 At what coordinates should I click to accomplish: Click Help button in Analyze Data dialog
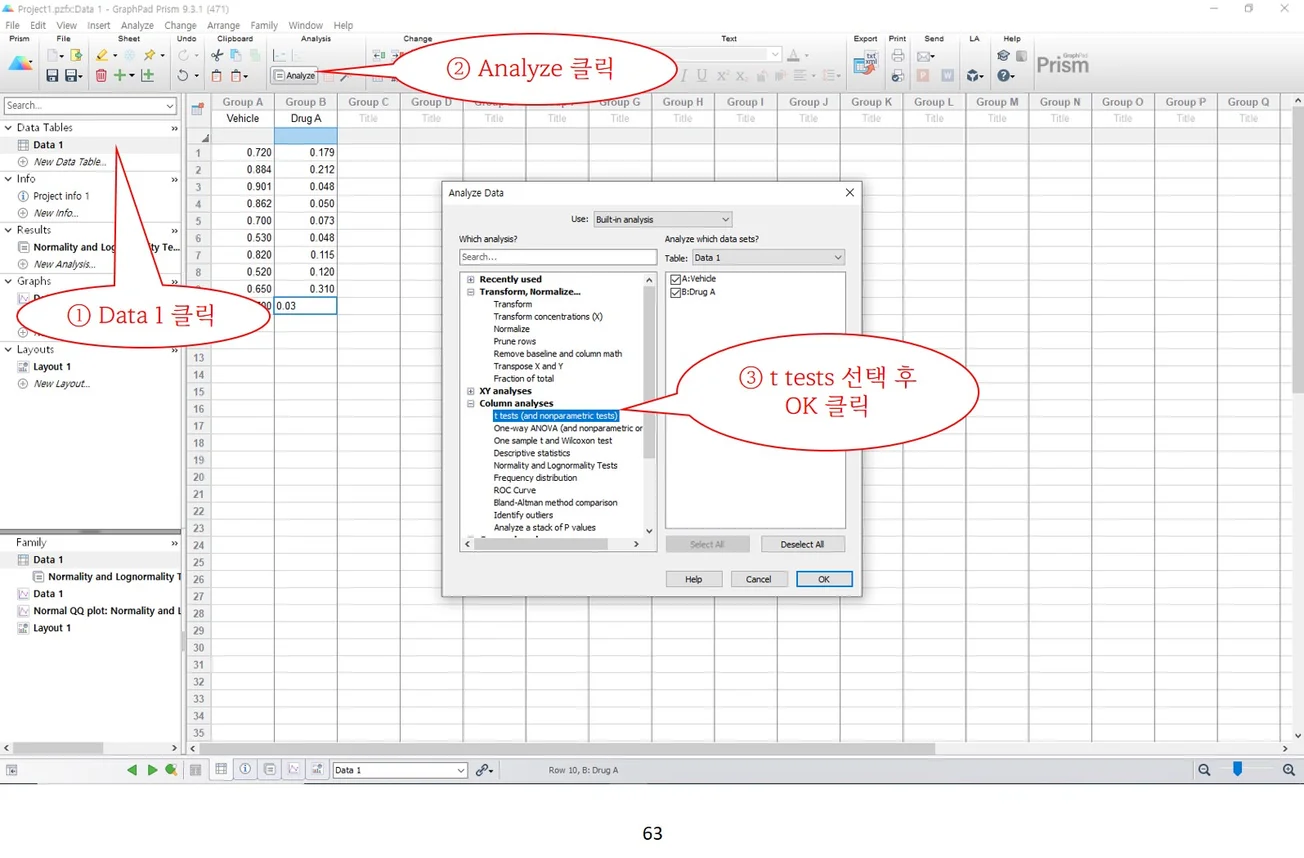point(694,579)
